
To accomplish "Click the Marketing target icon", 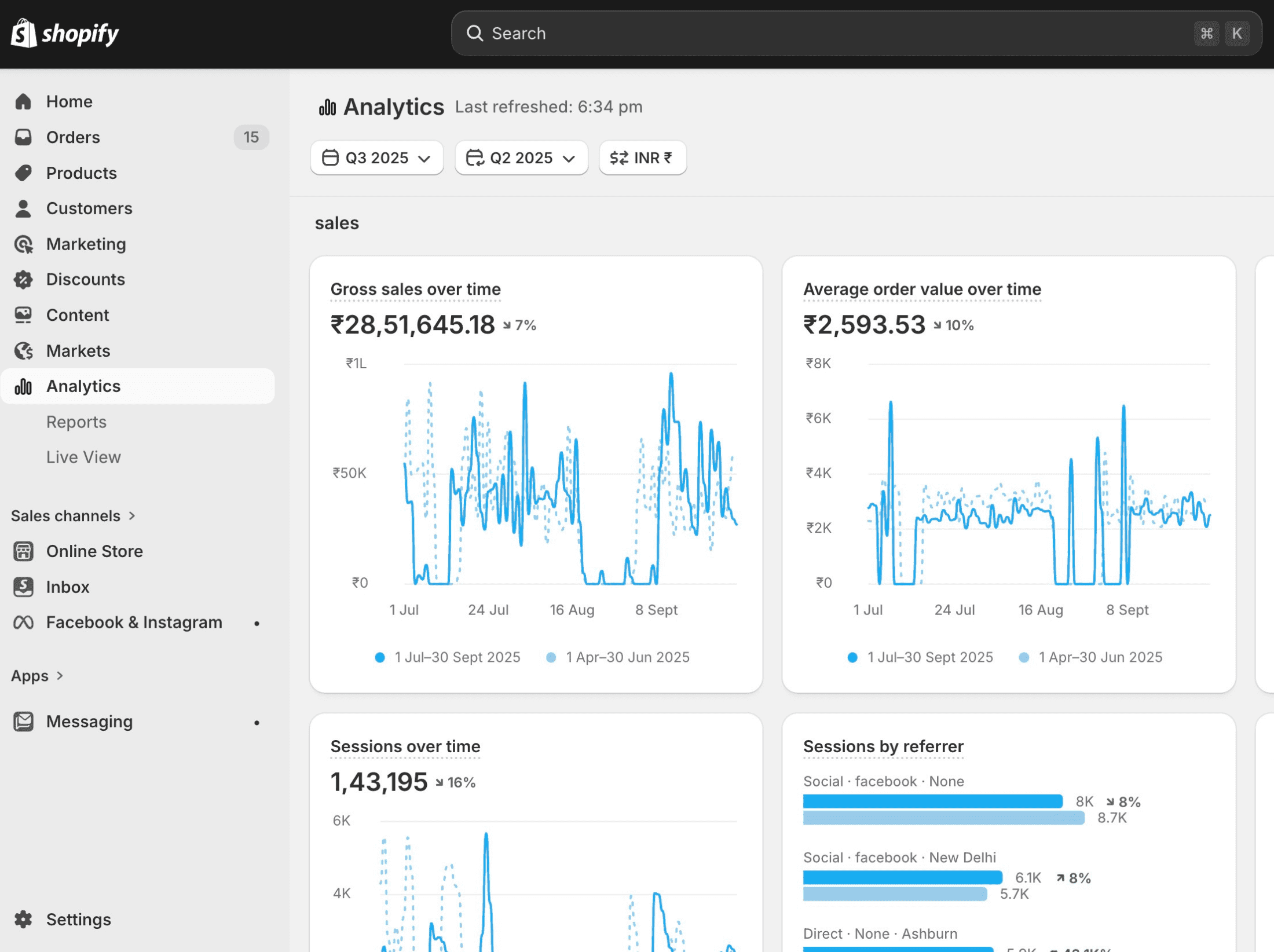I will [x=23, y=244].
